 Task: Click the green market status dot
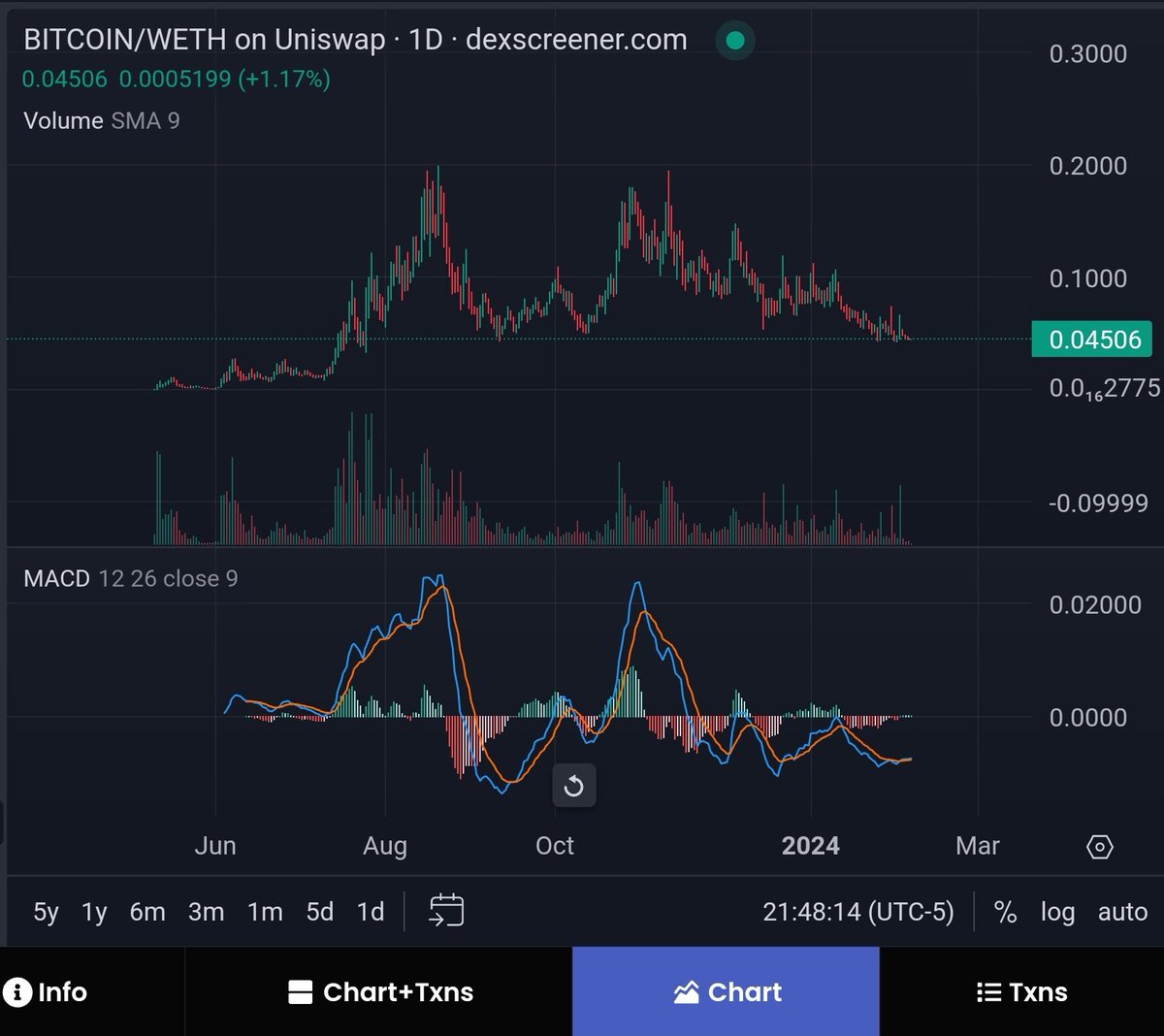[735, 40]
